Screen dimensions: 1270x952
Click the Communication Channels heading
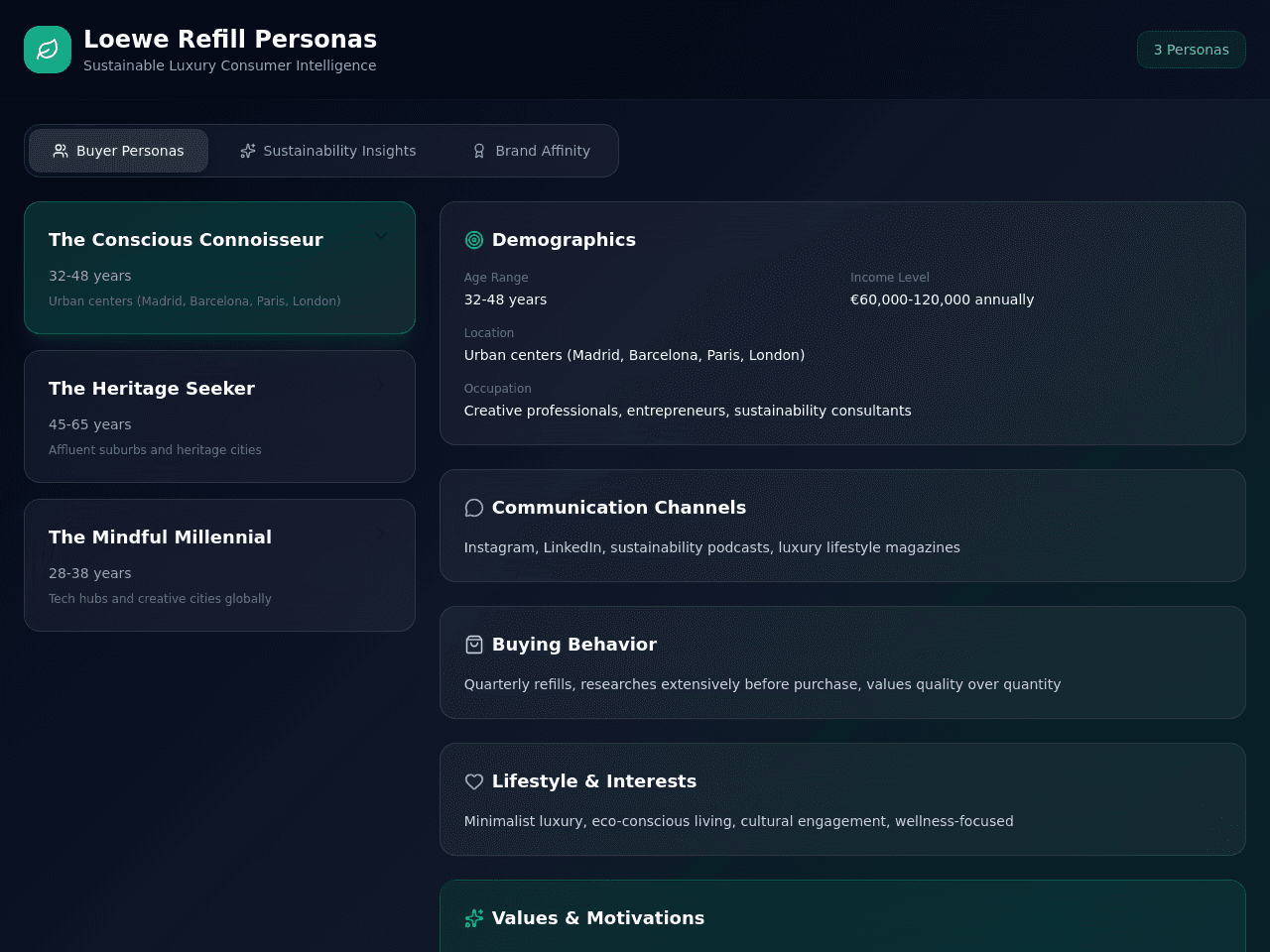point(619,508)
